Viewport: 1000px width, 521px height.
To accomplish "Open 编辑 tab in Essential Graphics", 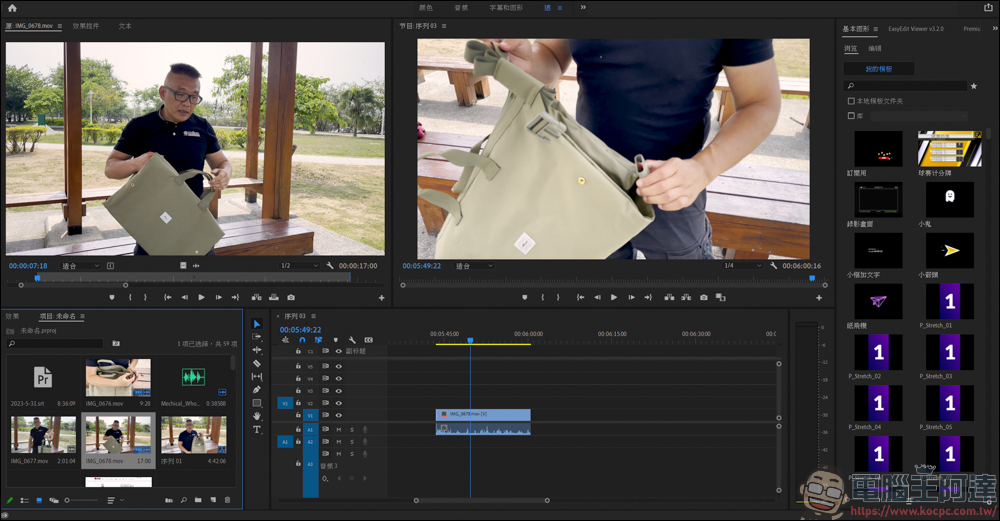I will (x=874, y=48).
